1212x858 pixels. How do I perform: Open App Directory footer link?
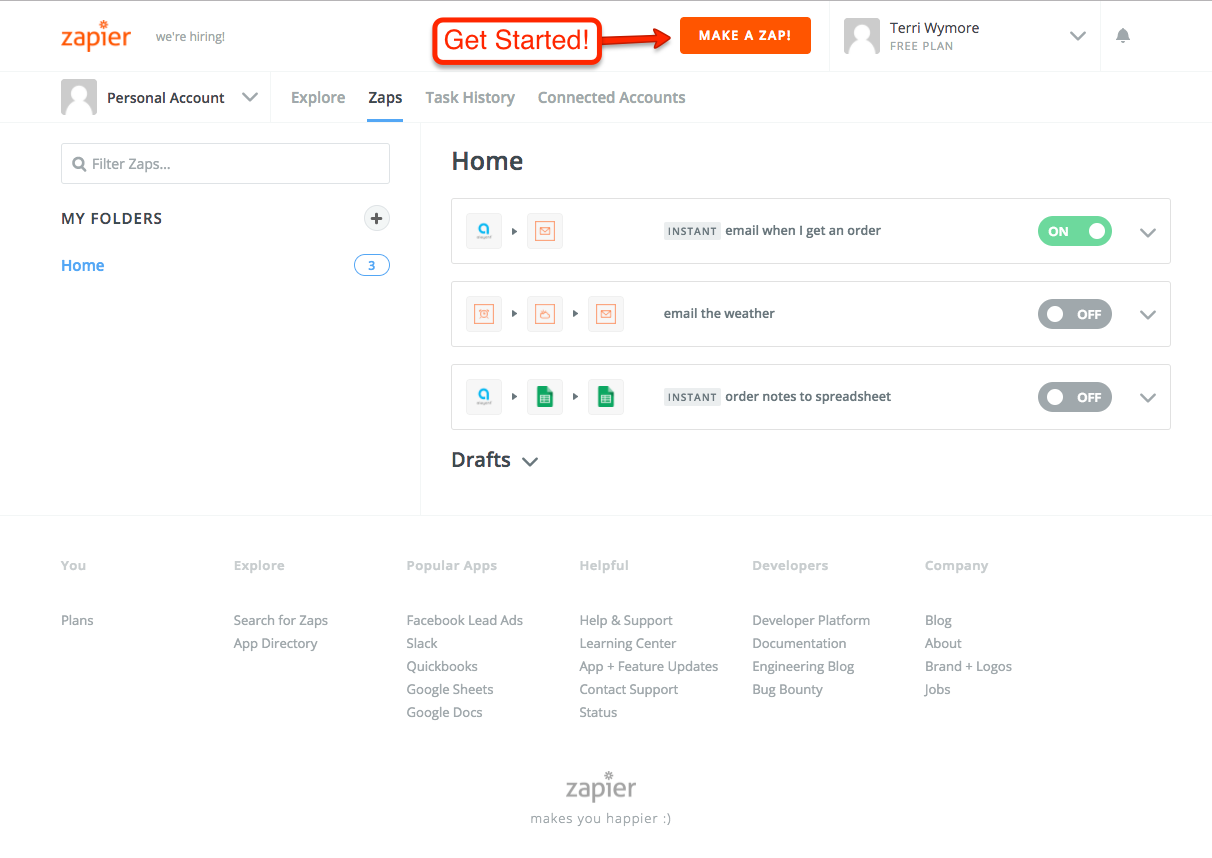pyautogui.click(x=275, y=643)
